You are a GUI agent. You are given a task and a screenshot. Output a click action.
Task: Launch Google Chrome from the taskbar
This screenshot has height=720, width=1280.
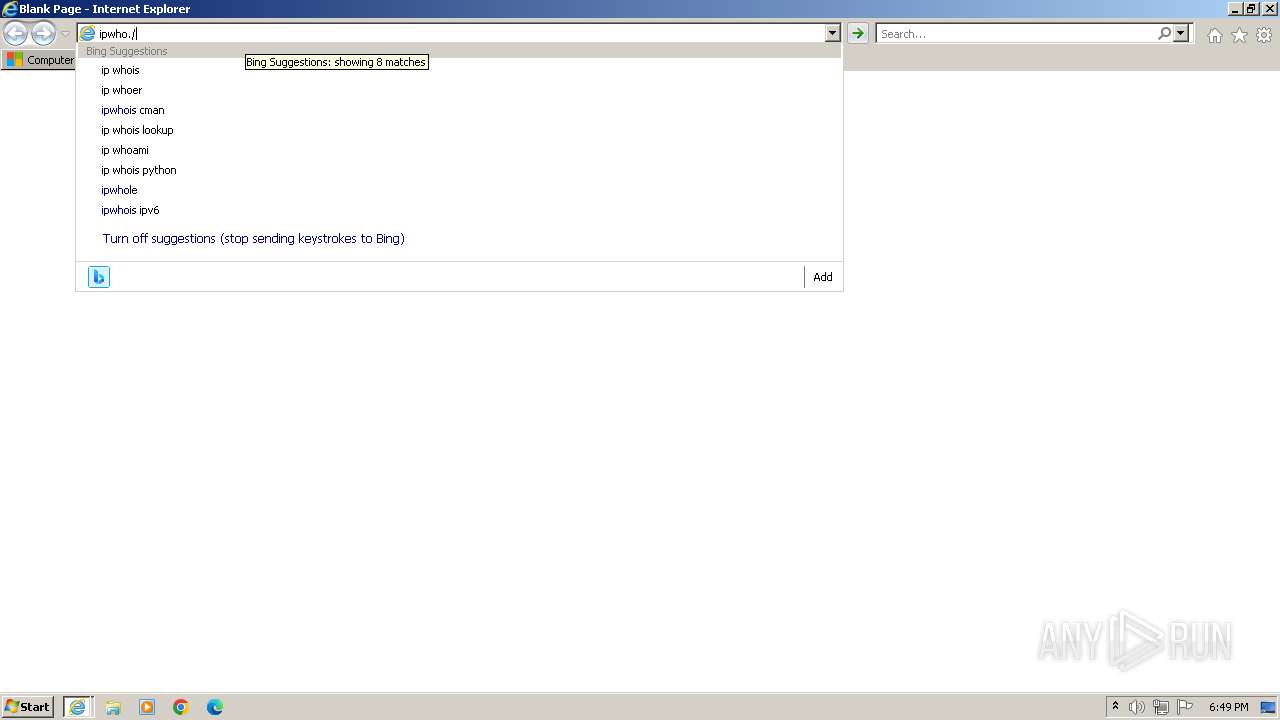181,707
